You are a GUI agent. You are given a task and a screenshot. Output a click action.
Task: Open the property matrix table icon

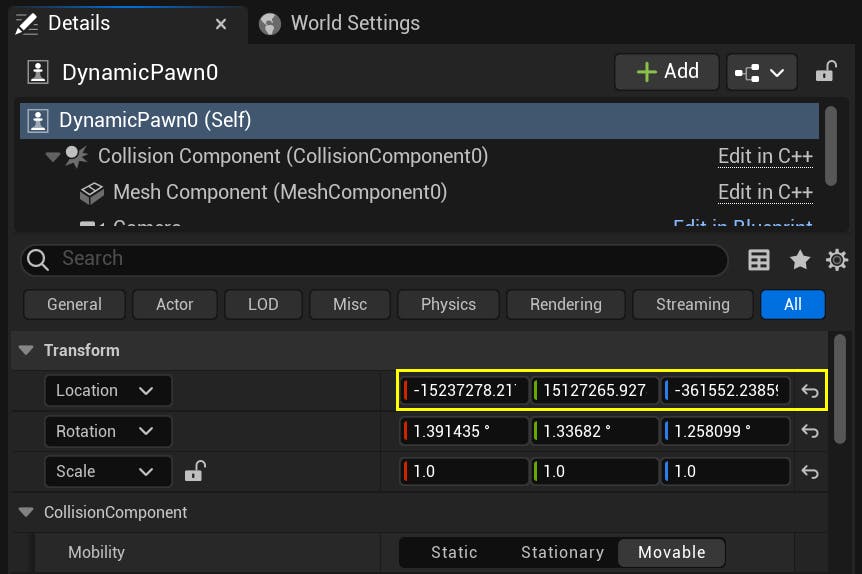coord(759,260)
